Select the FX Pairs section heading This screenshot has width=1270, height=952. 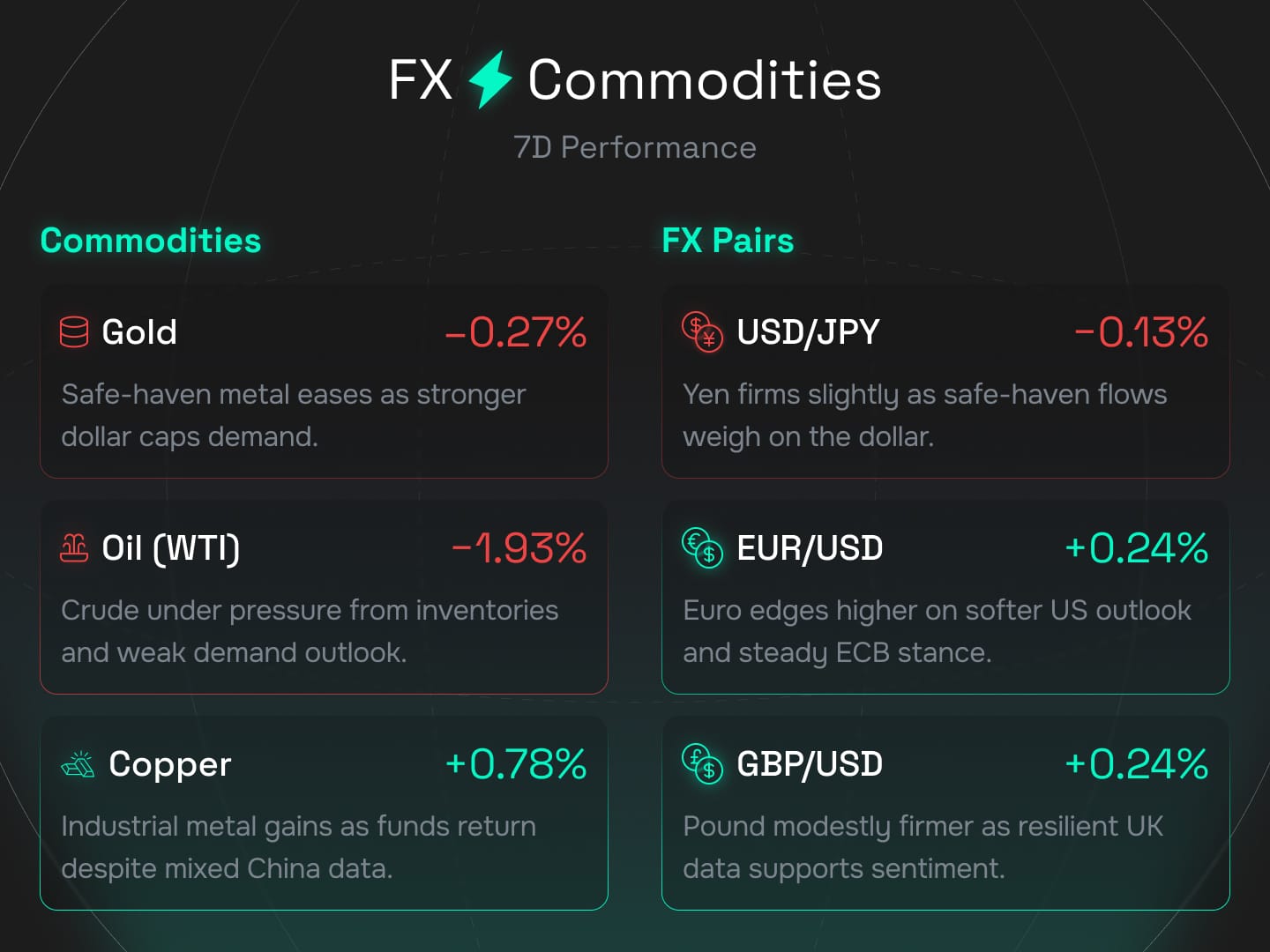728,241
